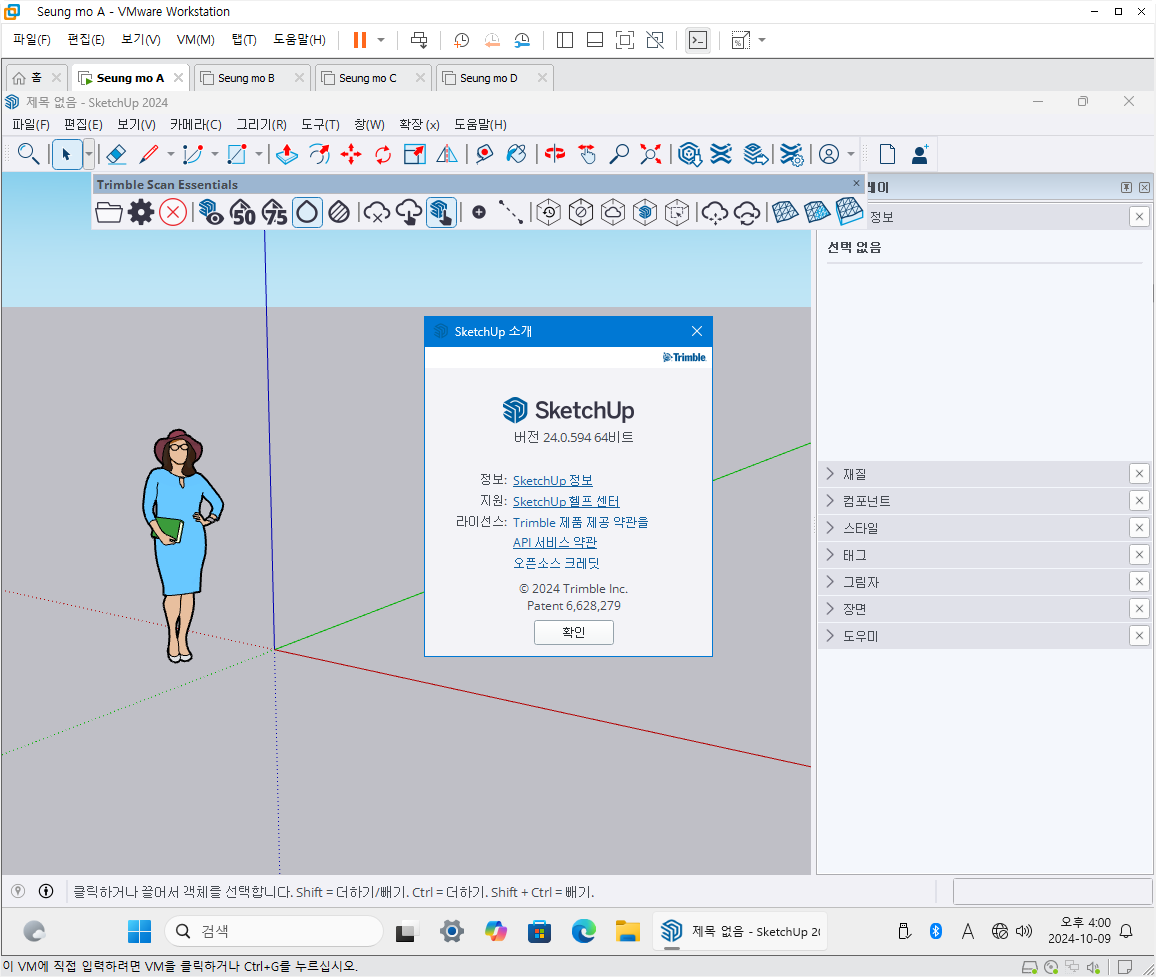This screenshot has width=1156, height=977.
Task: Pick the Move tool with four arrows
Action: click(351, 154)
